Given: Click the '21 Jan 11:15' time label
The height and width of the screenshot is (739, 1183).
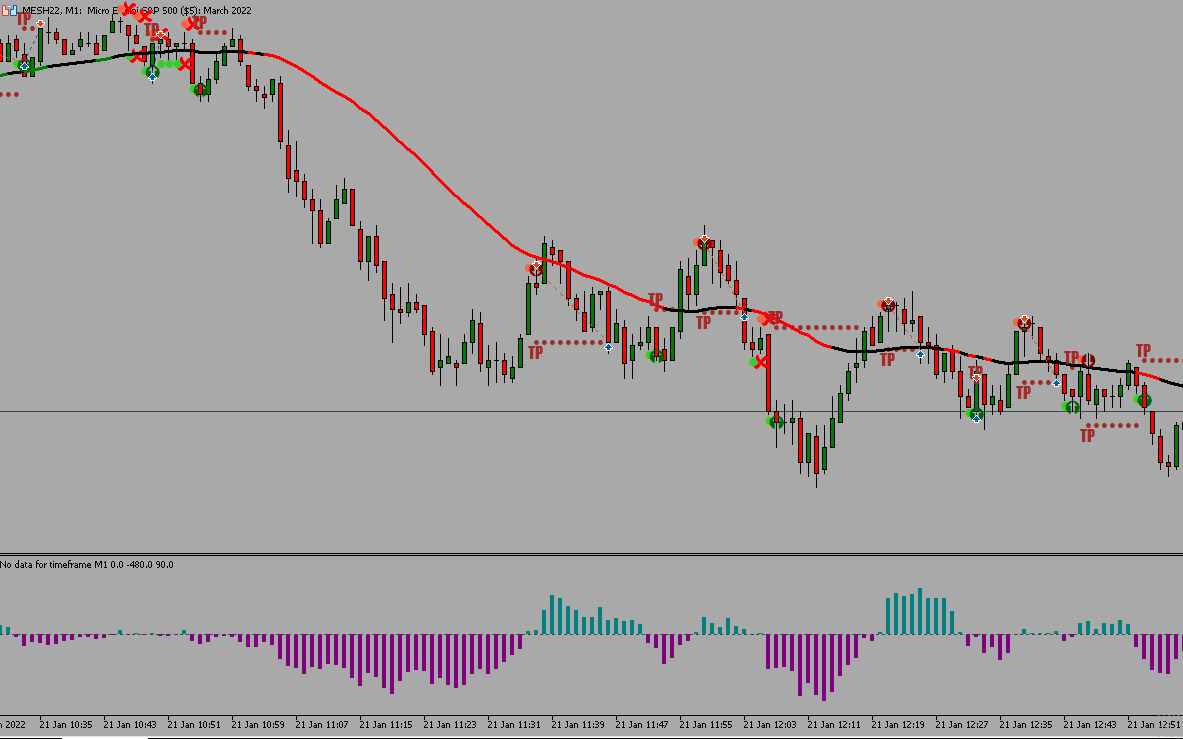Looking at the screenshot, I should click(386, 725).
